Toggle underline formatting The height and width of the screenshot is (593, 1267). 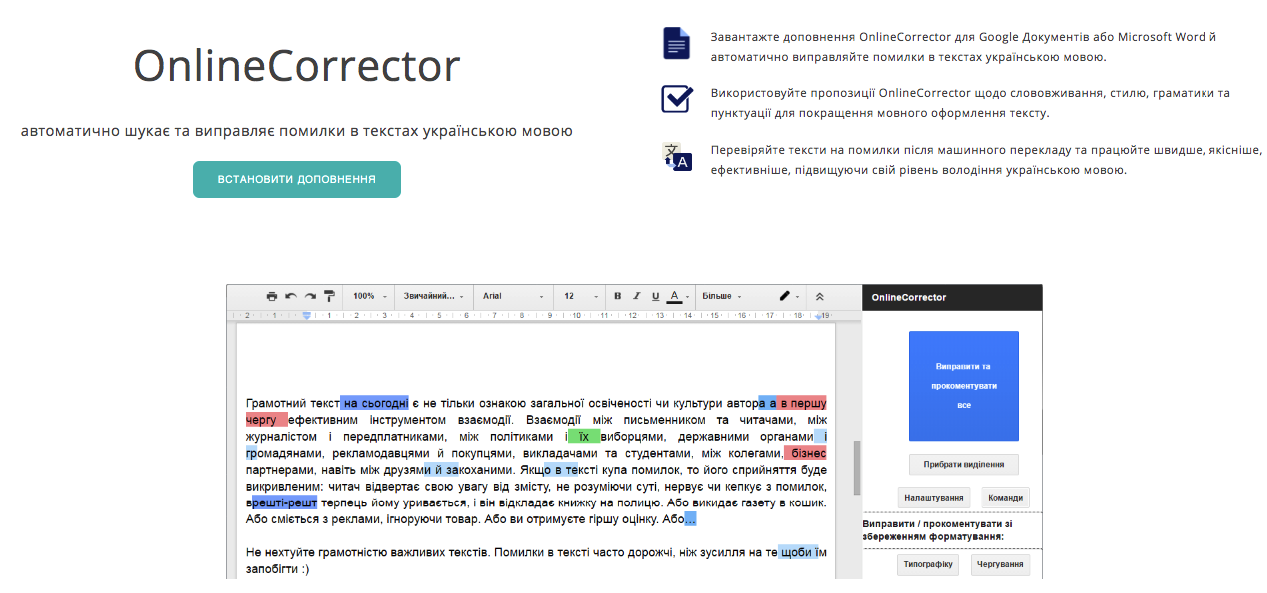coord(655,296)
